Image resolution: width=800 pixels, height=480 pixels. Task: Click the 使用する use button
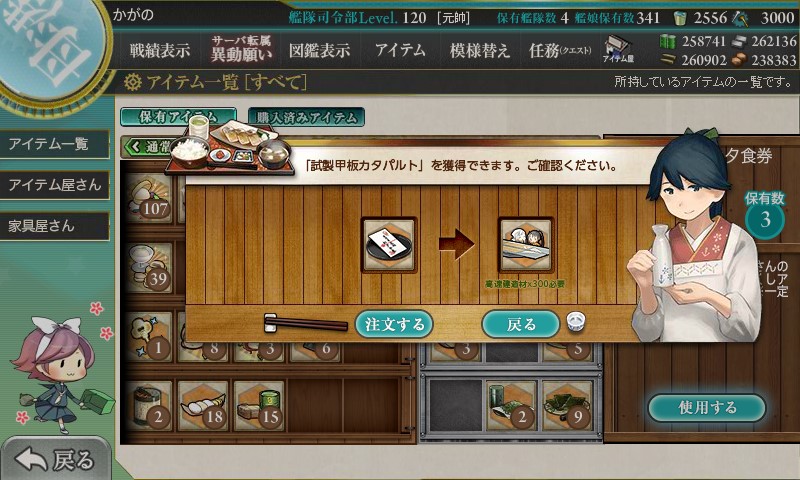(707, 407)
